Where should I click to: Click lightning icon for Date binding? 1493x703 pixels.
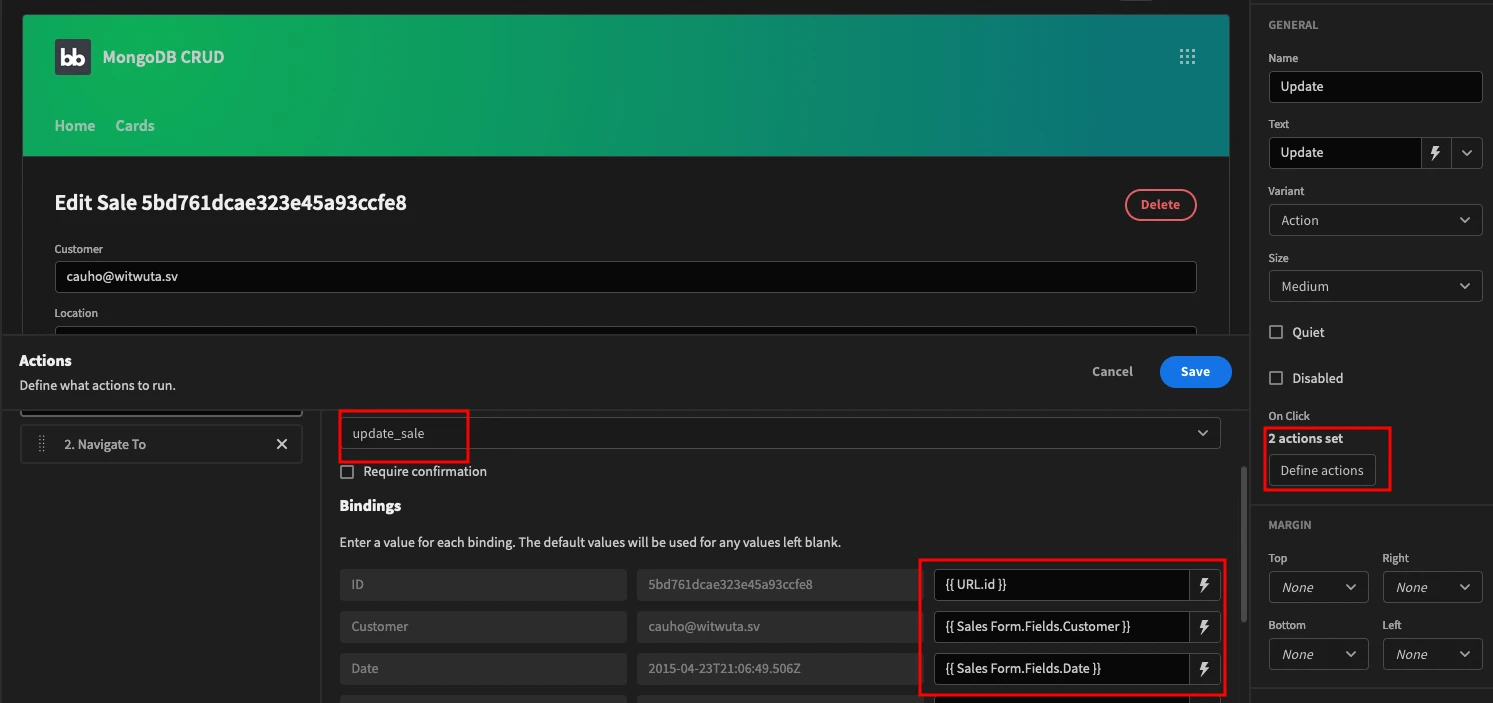(1204, 669)
